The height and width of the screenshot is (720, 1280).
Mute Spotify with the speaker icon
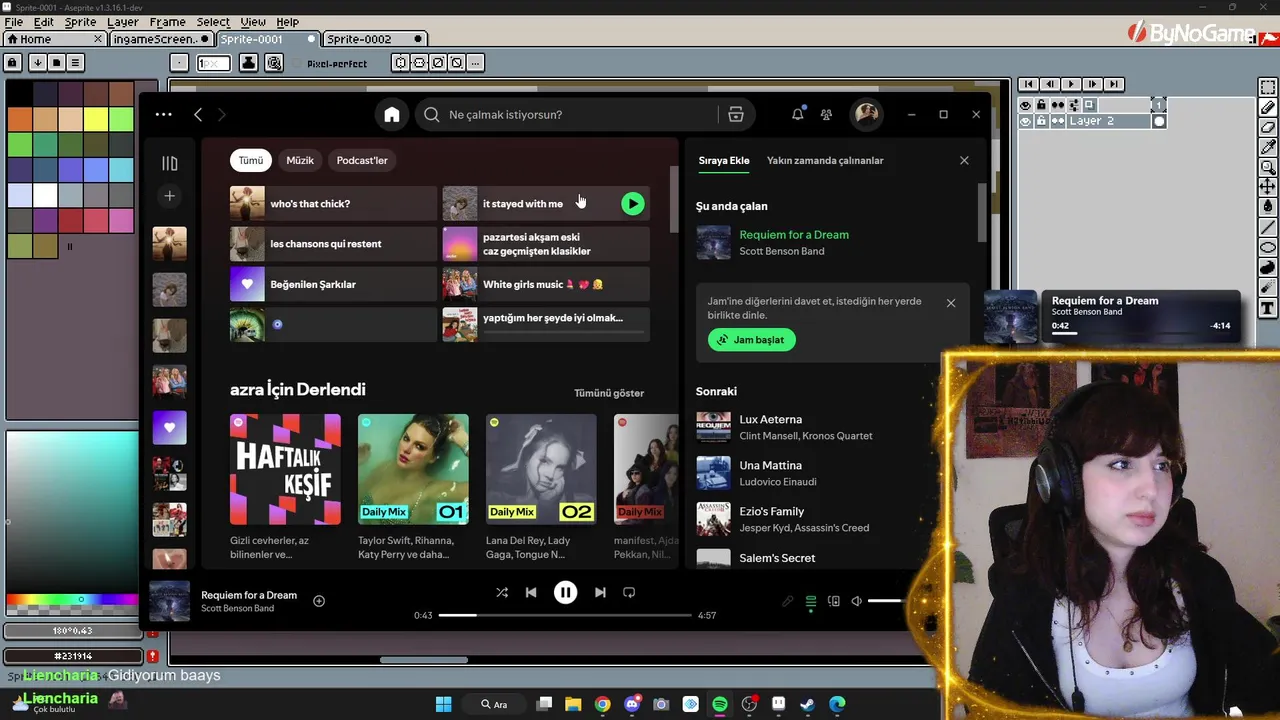(856, 601)
